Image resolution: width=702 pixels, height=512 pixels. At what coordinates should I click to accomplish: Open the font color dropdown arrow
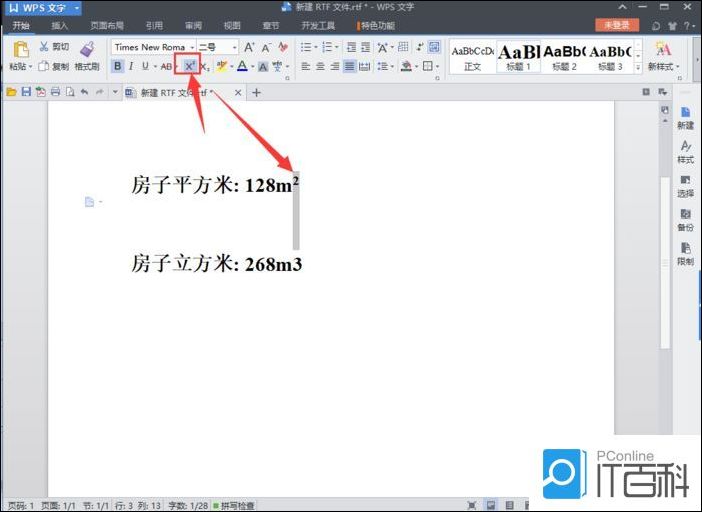click(253, 67)
